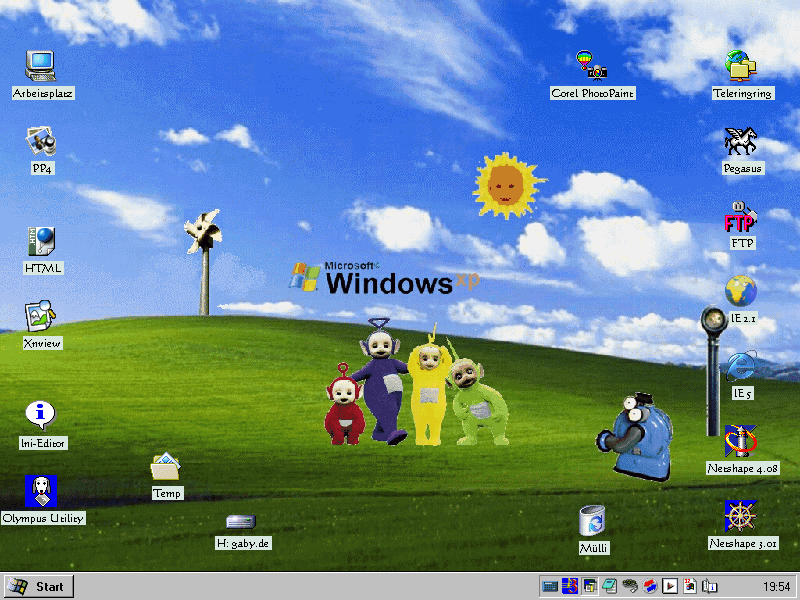The height and width of the screenshot is (600, 800).
Task: Launch IE 2.1 browser
Action: click(x=741, y=291)
